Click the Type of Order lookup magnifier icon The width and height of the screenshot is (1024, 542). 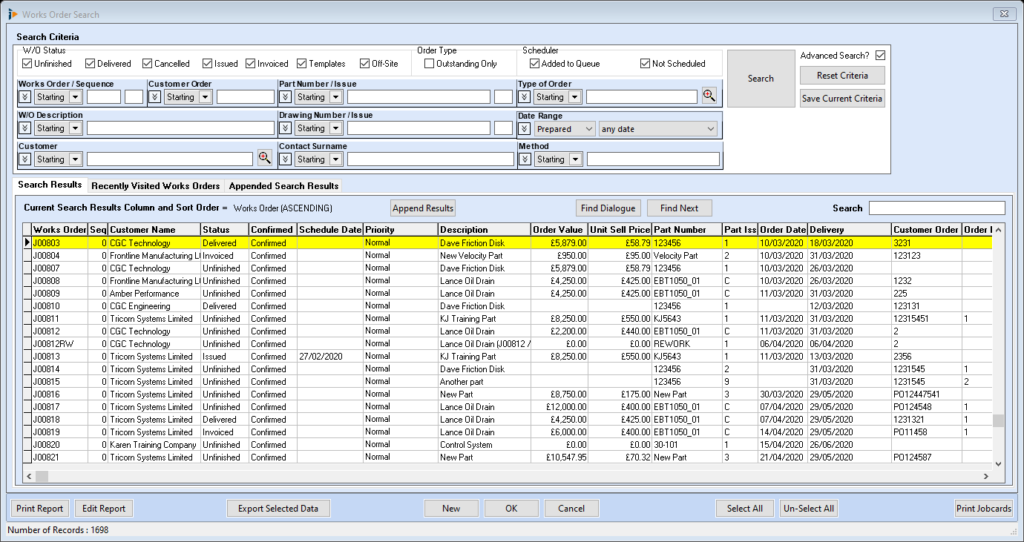click(709, 96)
